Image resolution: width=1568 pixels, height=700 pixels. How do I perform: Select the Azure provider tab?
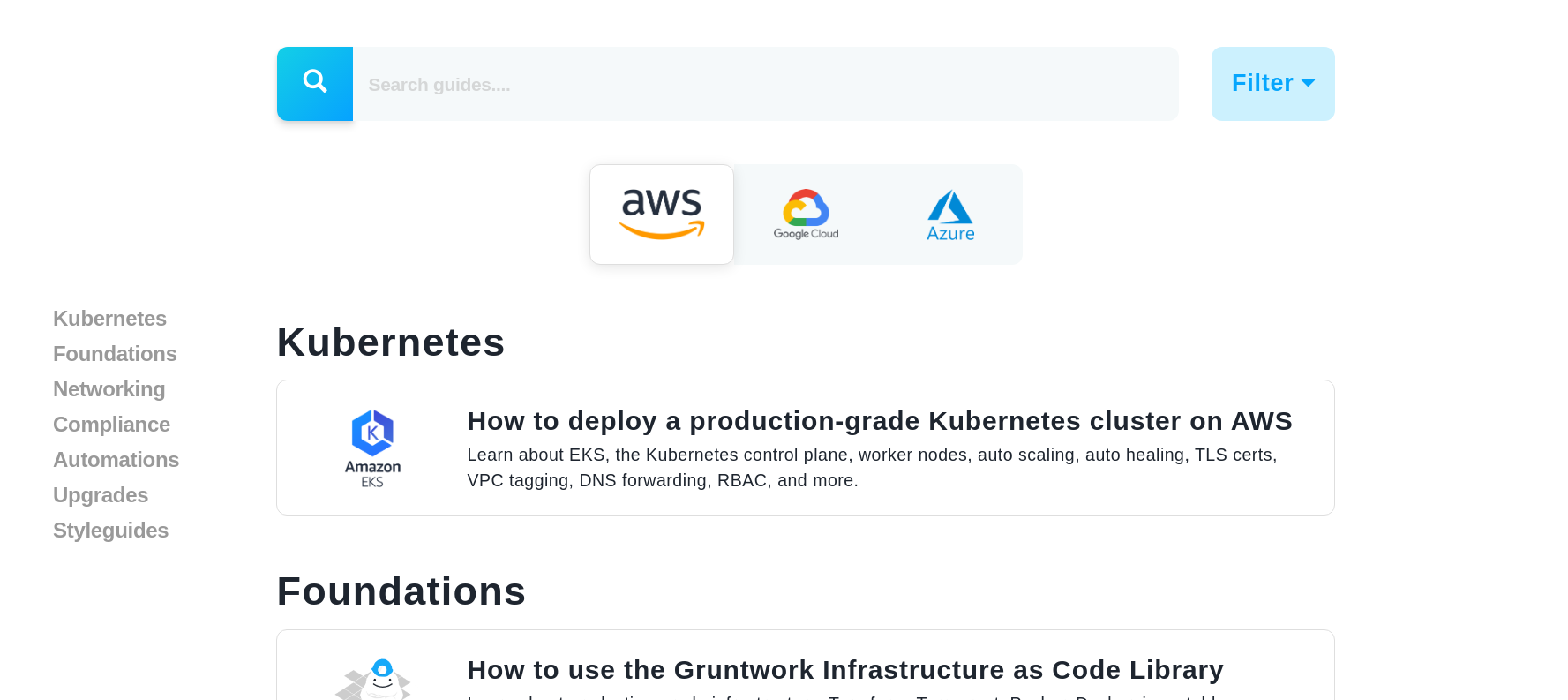950,215
